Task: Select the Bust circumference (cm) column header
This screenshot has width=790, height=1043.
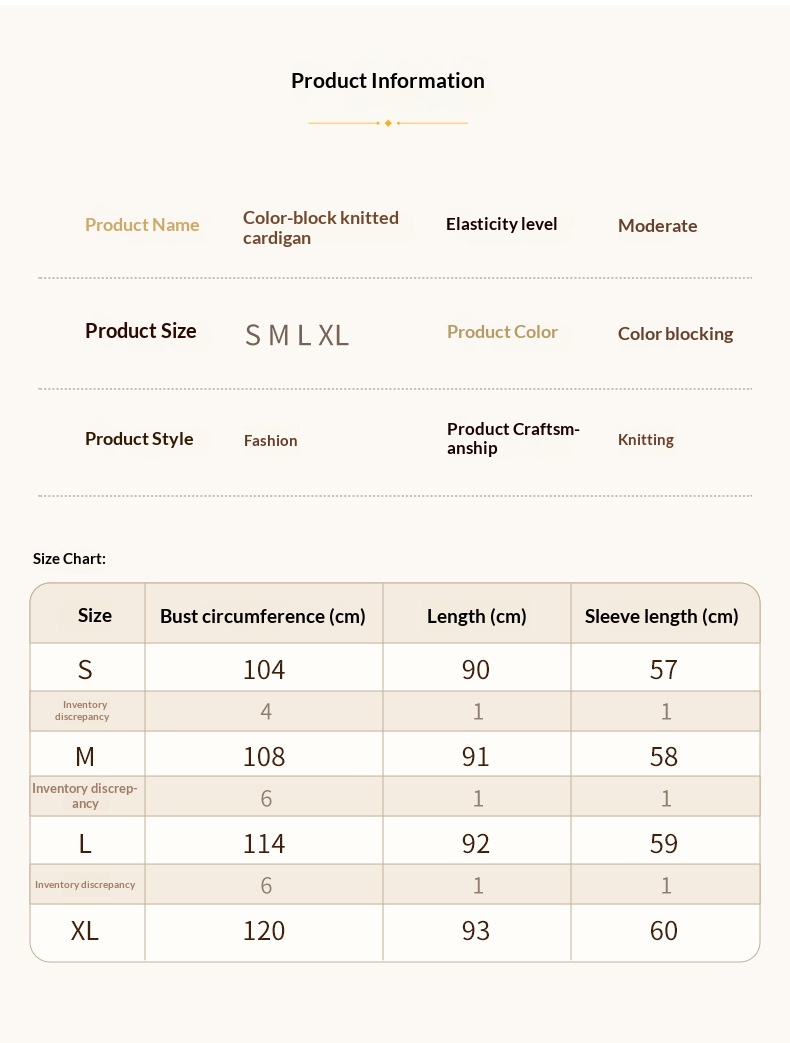Action: 263,616
